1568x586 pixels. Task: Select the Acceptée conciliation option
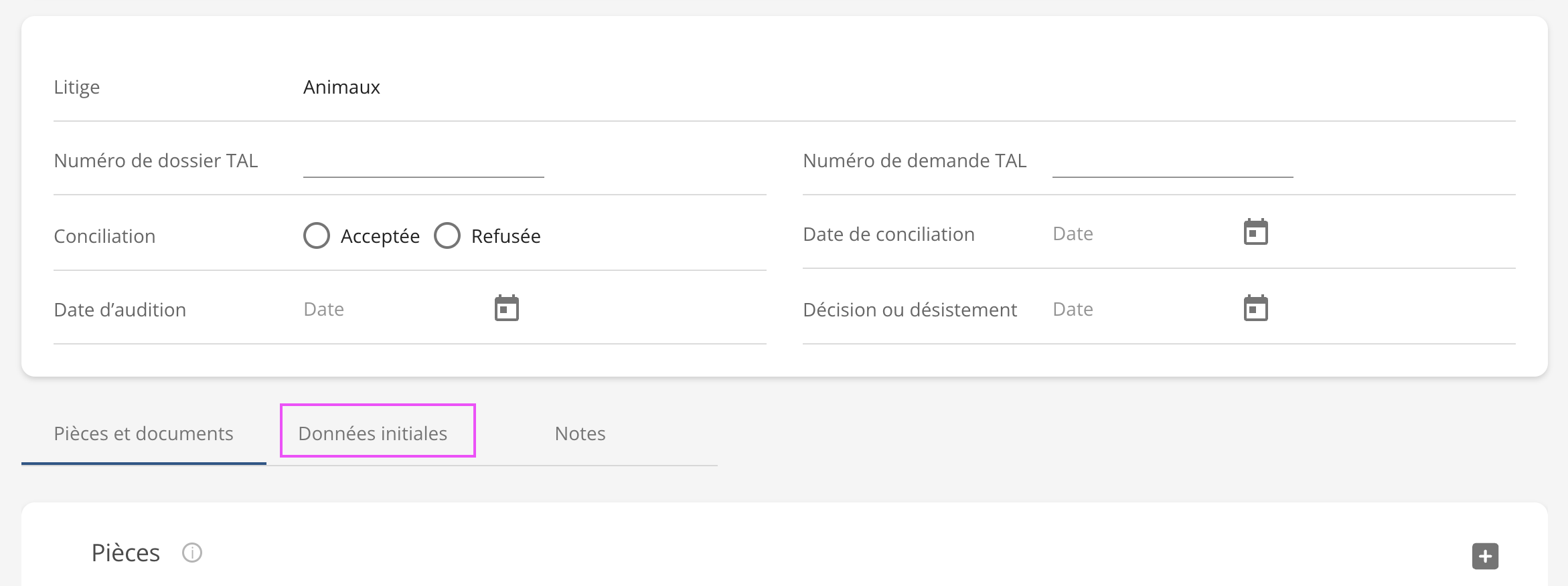pyautogui.click(x=317, y=235)
